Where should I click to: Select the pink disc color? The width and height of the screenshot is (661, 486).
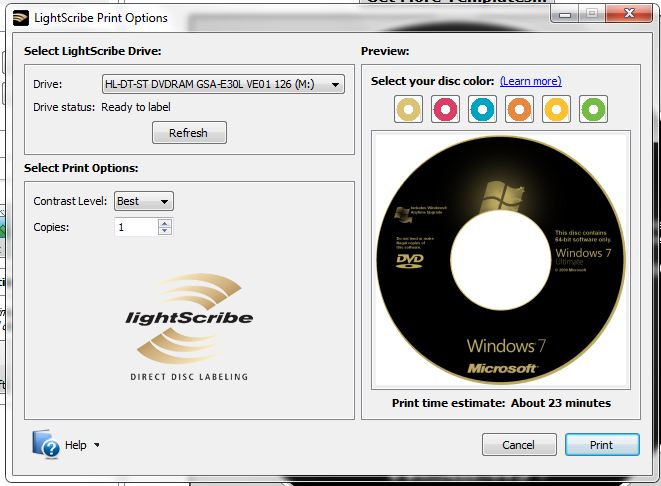445,109
